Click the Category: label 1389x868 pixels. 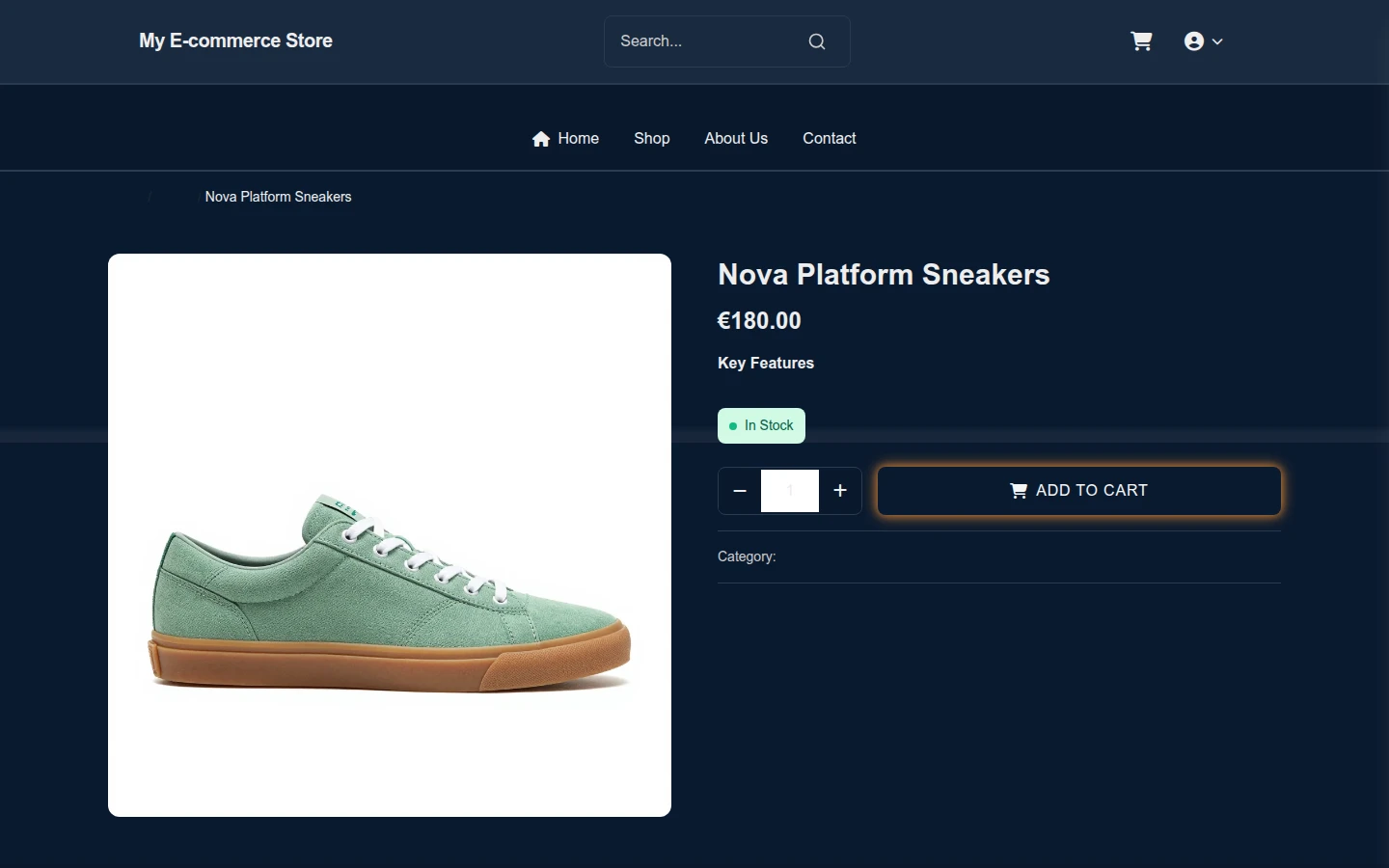tap(747, 556)
